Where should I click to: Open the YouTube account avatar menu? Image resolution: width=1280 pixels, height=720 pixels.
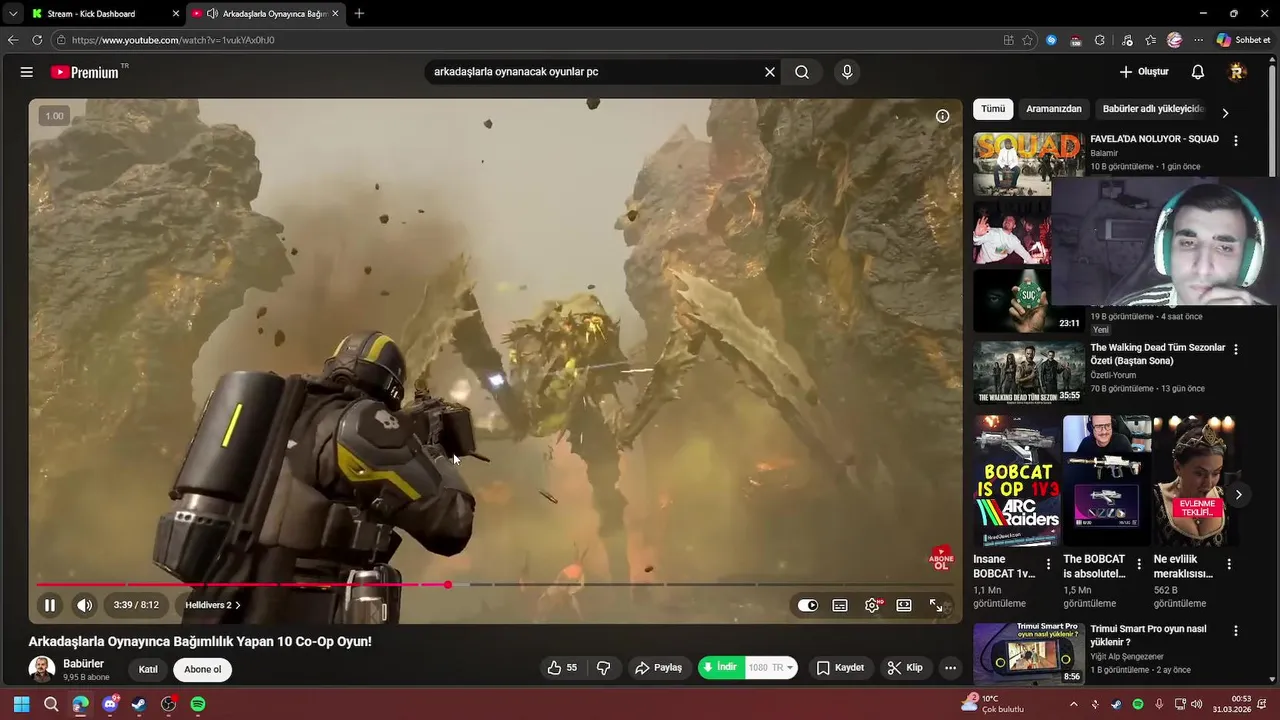click(1237, 72)
